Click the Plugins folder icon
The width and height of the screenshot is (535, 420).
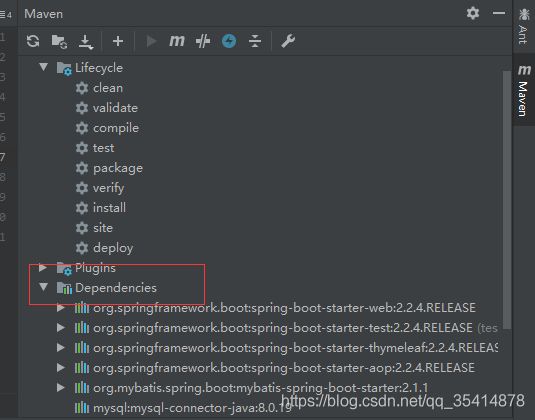click(x=64, y=269)
